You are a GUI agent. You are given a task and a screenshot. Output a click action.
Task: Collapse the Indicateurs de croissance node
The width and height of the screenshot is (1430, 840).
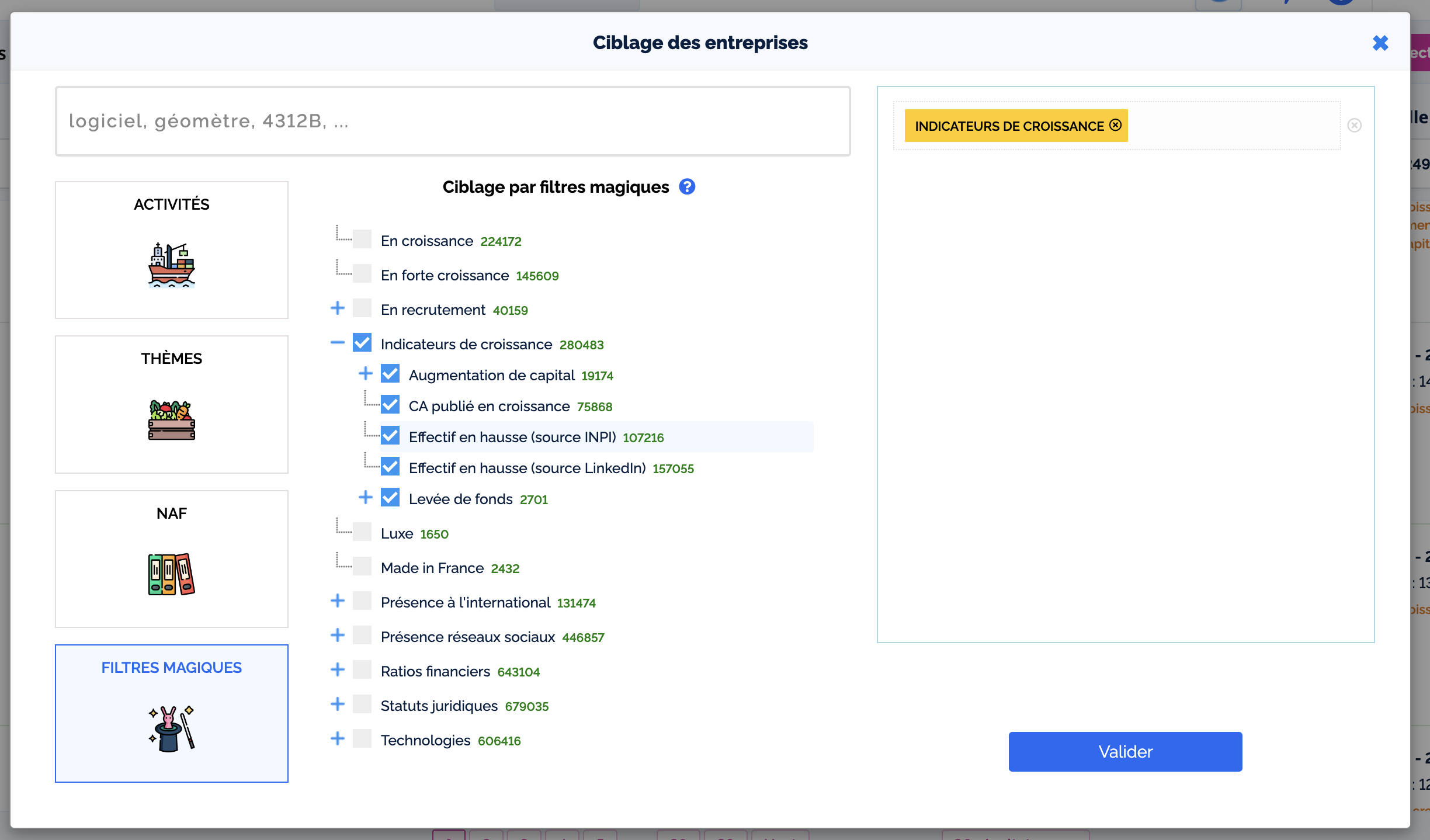point(338,343)
